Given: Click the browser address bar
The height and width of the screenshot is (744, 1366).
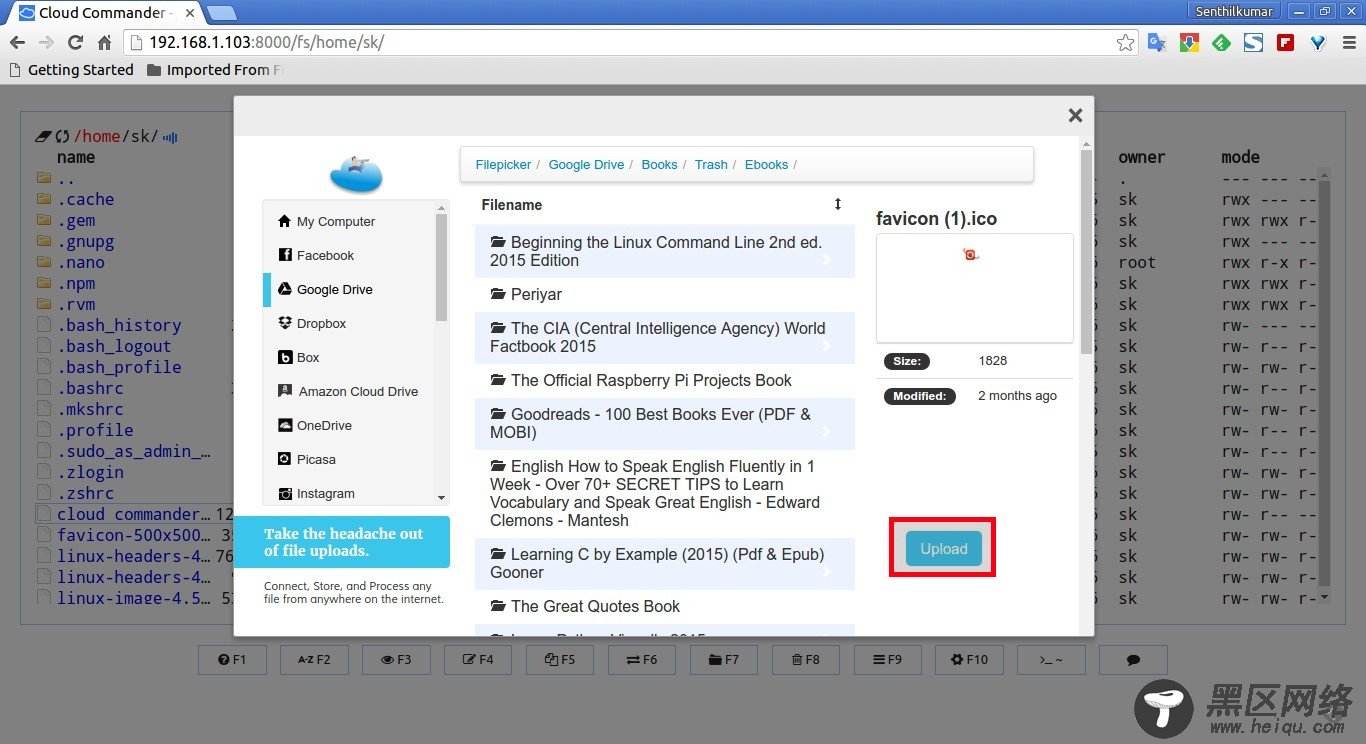Looking at the screenshot, I should coord(630,43).
